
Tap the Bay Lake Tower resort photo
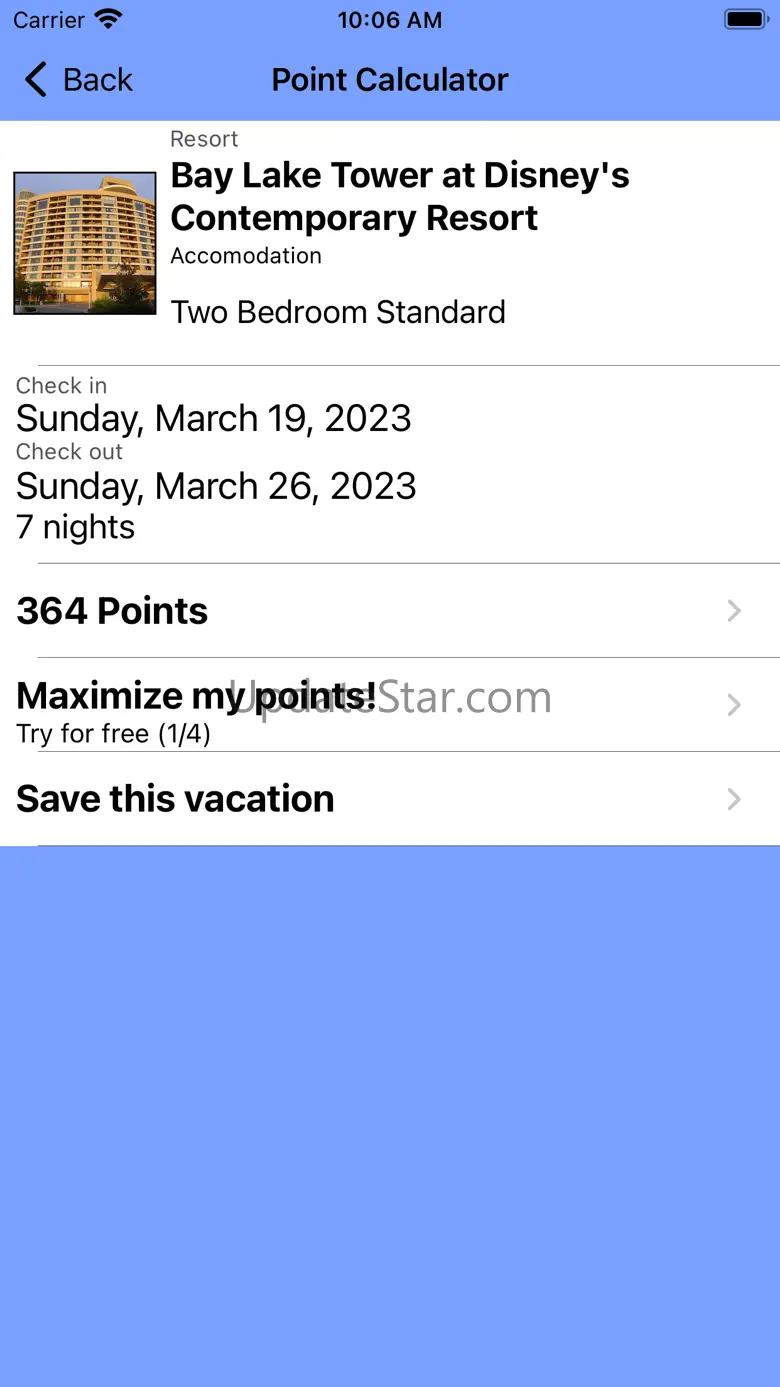[x=85, y=243]
